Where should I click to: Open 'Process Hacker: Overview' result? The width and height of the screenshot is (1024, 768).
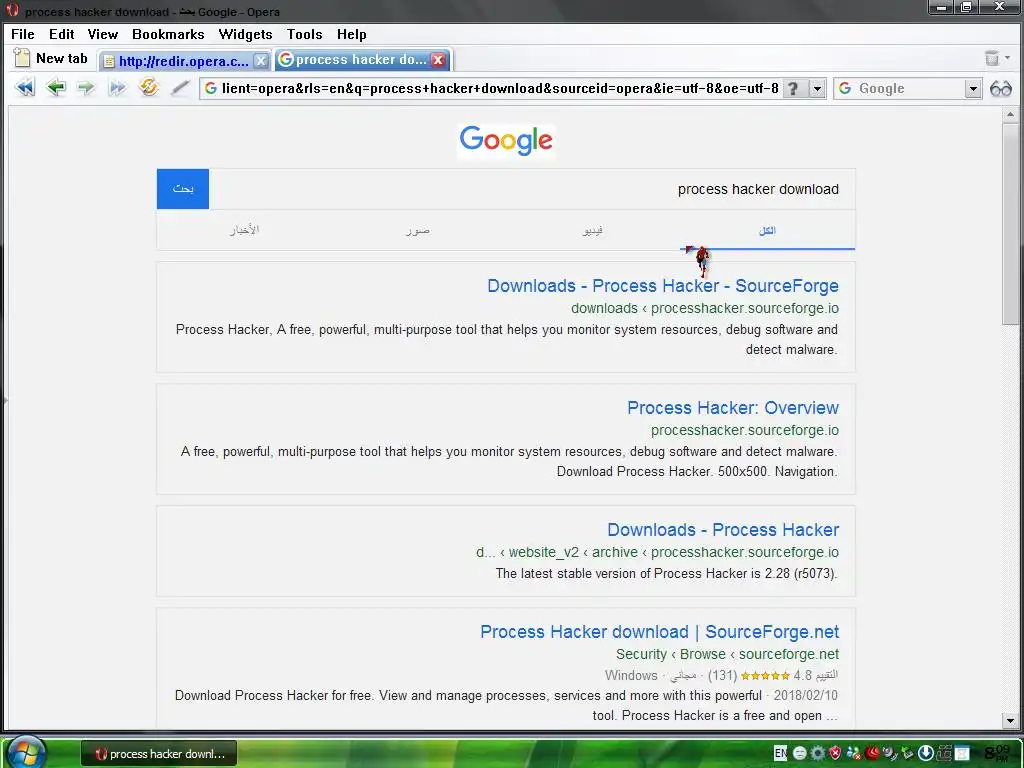pos(733,408)
